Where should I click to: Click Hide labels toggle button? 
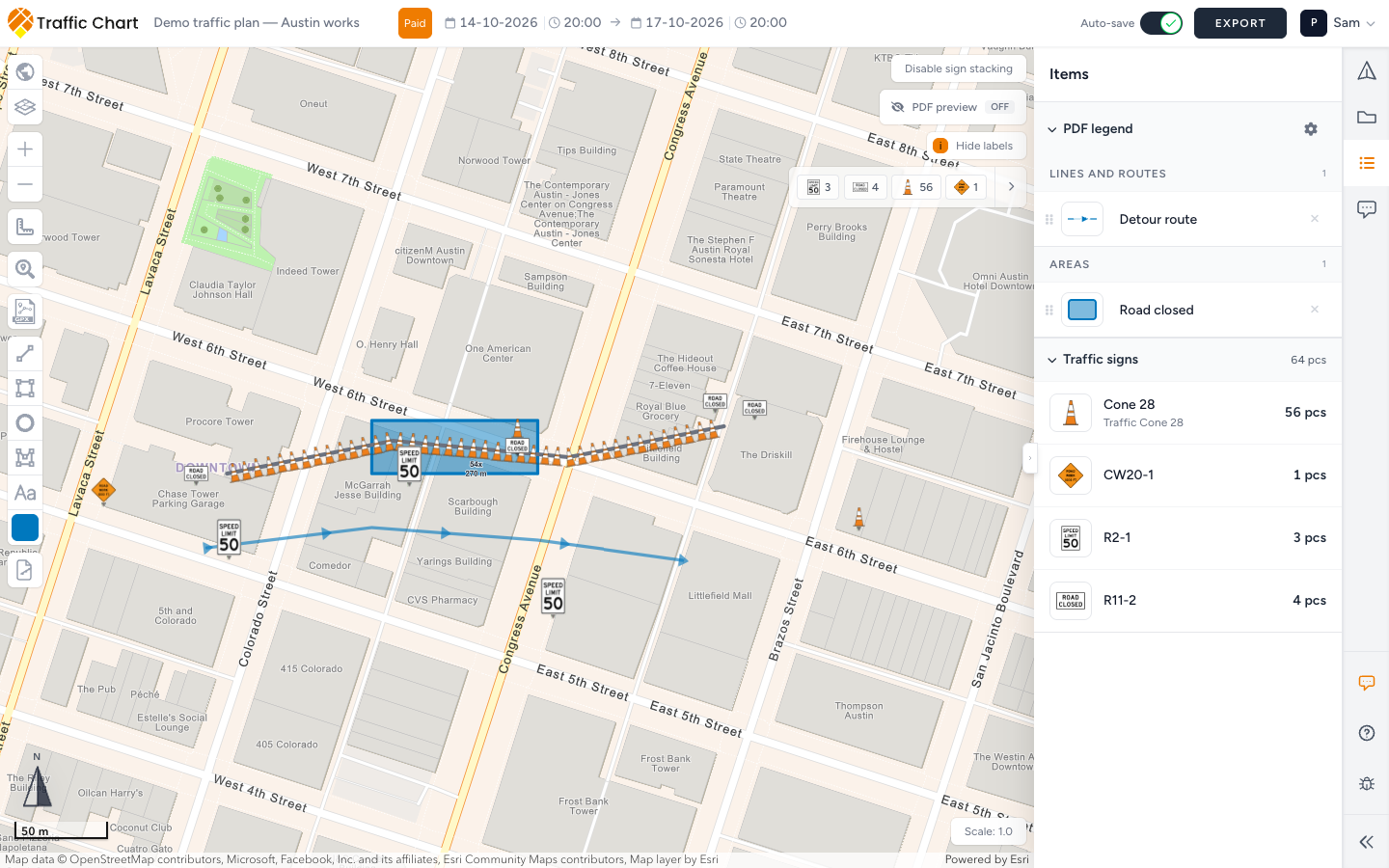pyautogui.click(x=975, y=146)
